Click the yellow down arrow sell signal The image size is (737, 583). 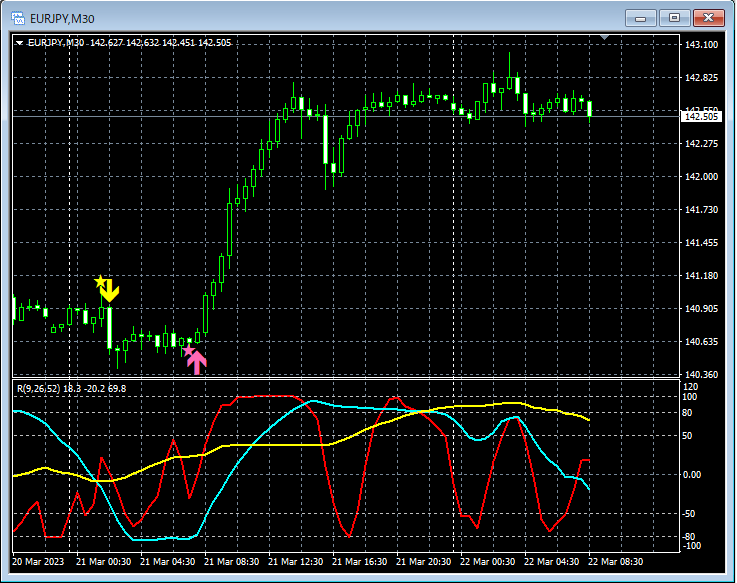(x=110, y=291)
